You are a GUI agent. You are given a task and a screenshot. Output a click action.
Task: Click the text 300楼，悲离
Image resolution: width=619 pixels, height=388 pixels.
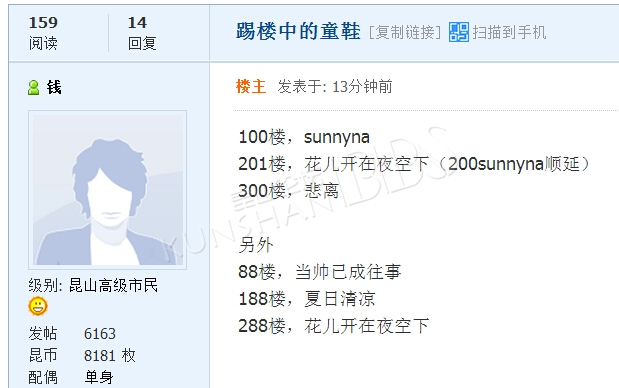[x=289, y=191]
